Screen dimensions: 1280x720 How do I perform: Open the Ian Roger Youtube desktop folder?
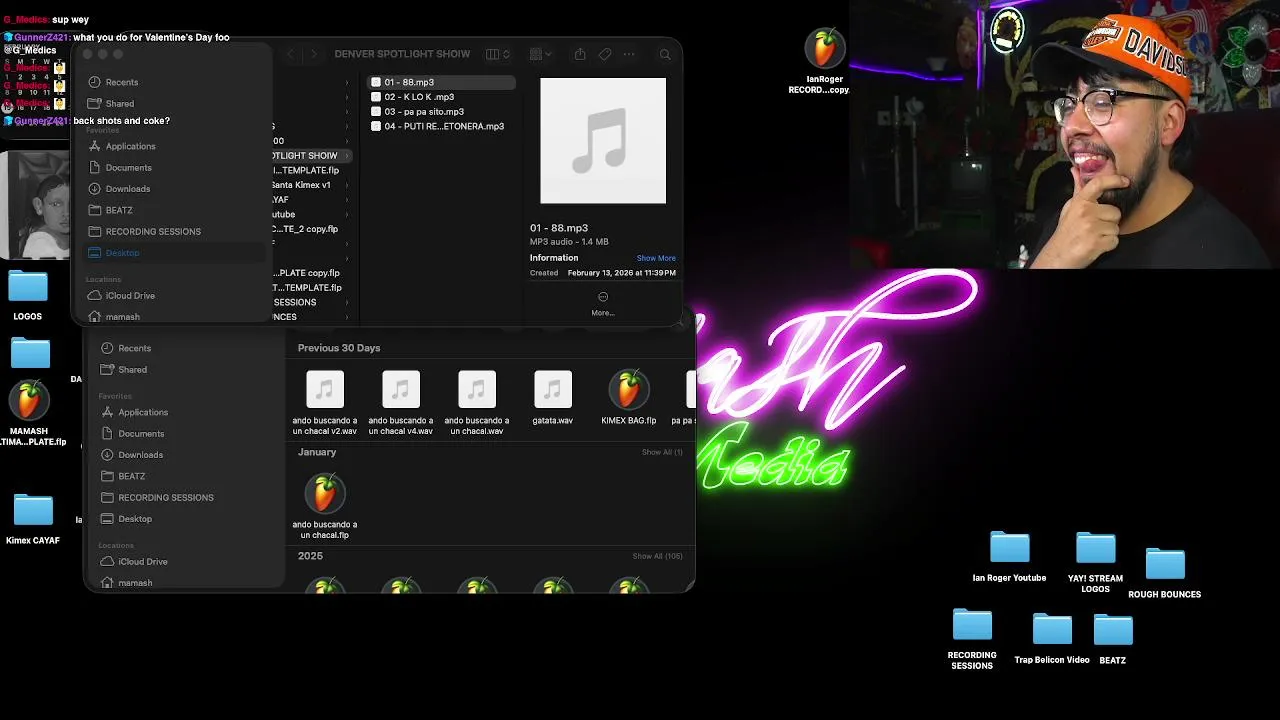1009,557
